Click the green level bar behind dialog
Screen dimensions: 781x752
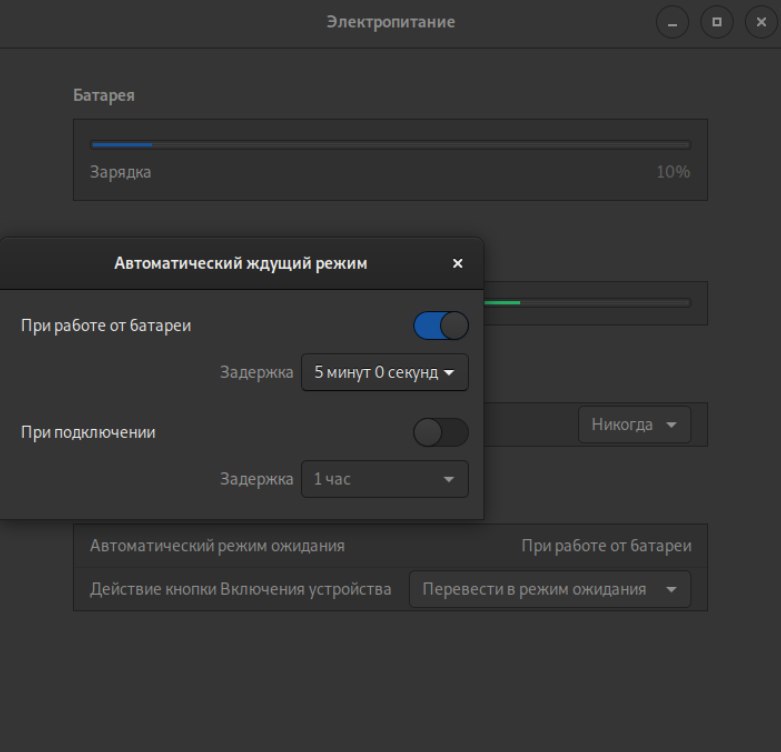coord(587,302)
